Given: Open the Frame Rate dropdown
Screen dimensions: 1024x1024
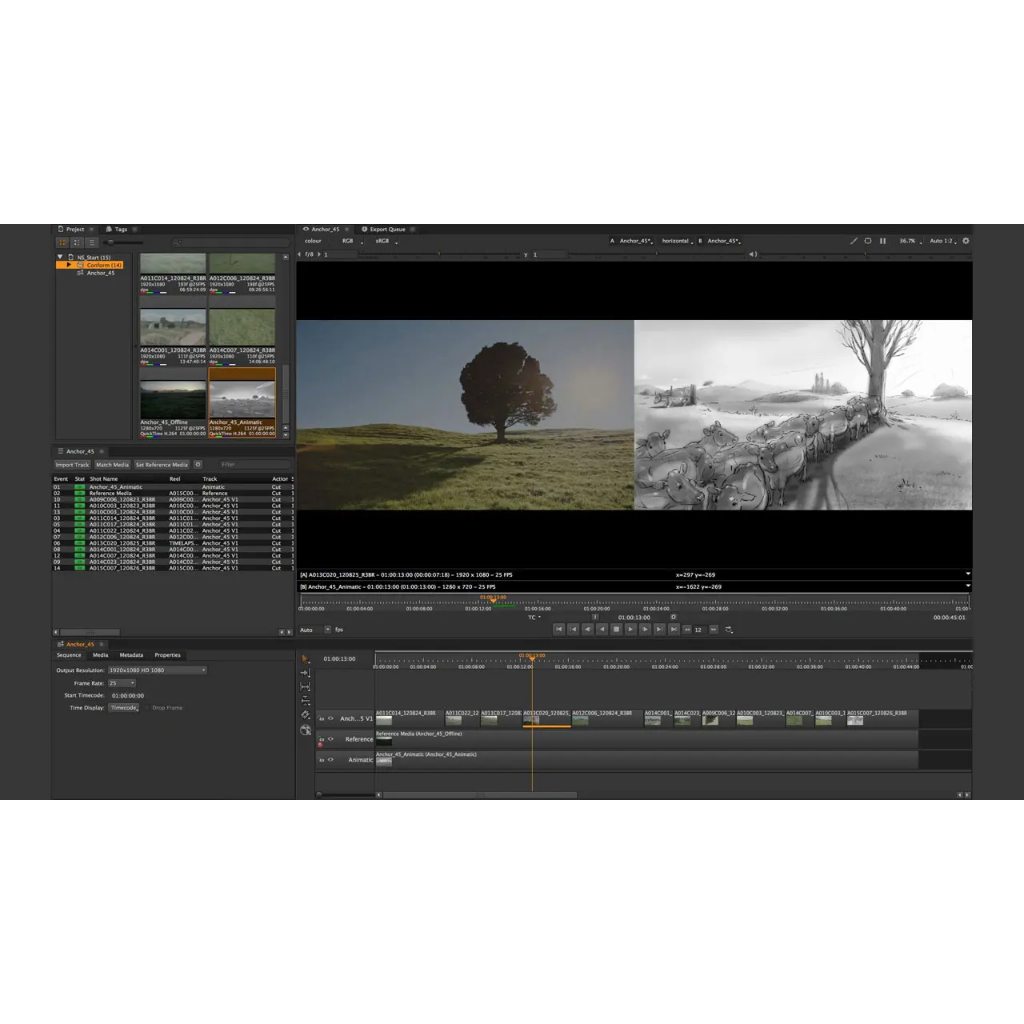Looking at the screenshot, I should (122, 683).
